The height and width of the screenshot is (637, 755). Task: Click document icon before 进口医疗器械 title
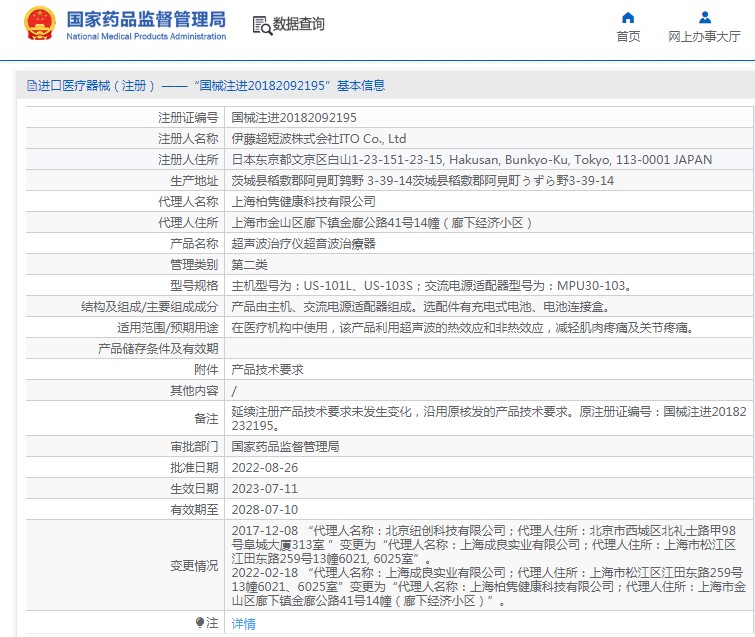32,86
